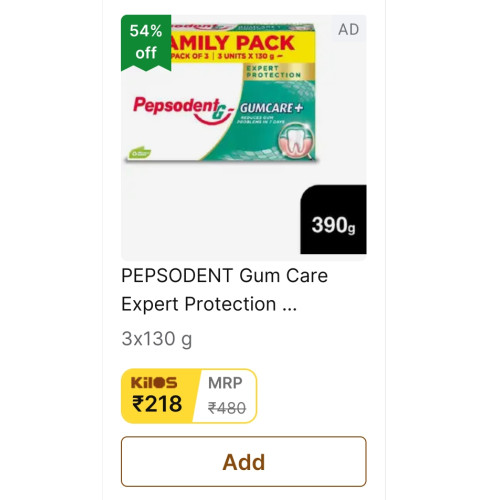Select the Kilos ₹218 price tag
This screenshot has height=500, width=500.
(157, 396)
